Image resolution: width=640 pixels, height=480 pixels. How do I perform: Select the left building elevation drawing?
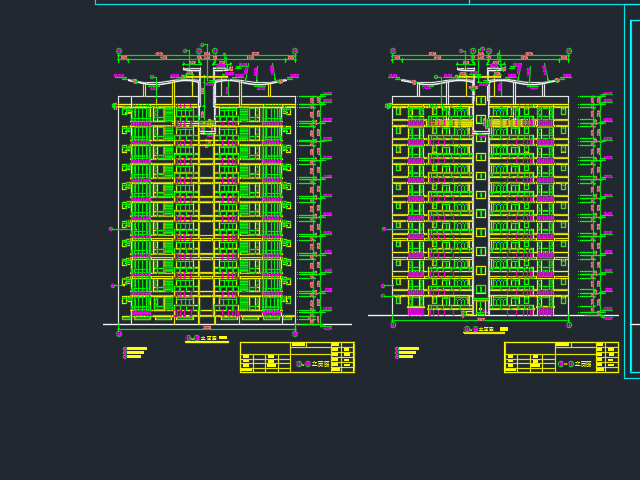click(207, 210)
